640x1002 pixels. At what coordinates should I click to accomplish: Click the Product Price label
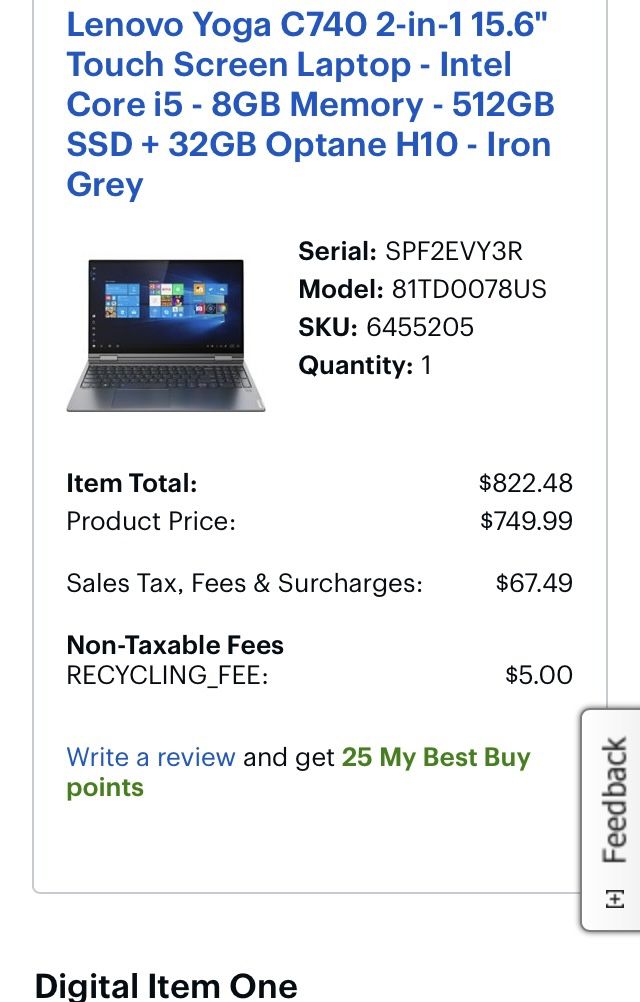point(151,521)
